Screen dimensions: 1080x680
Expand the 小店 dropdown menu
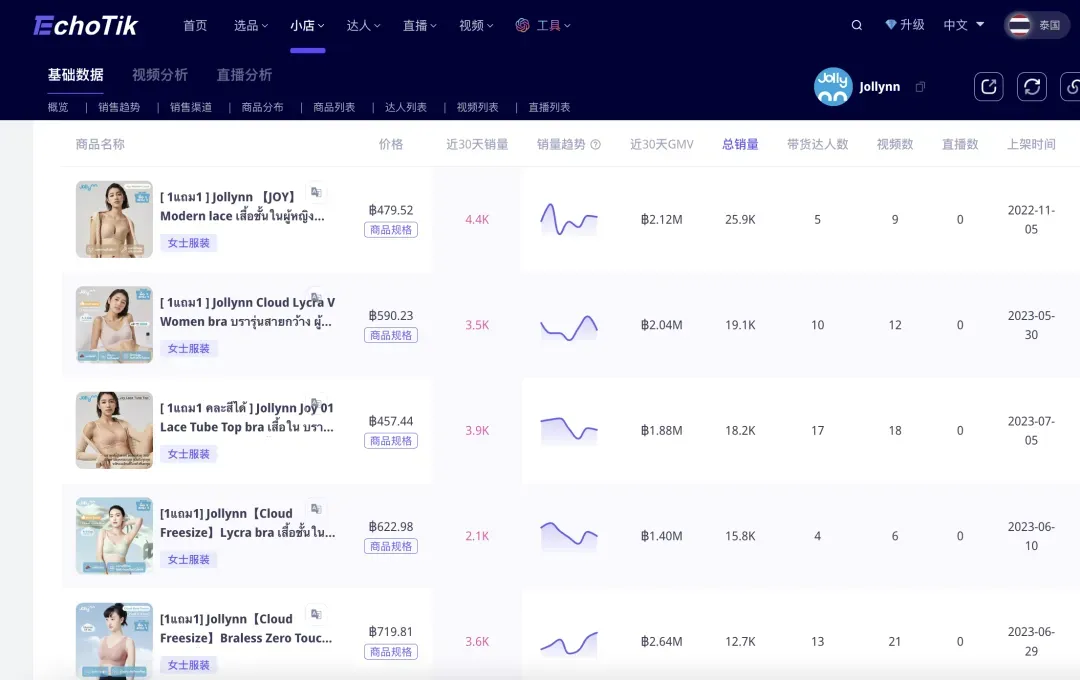307,25
